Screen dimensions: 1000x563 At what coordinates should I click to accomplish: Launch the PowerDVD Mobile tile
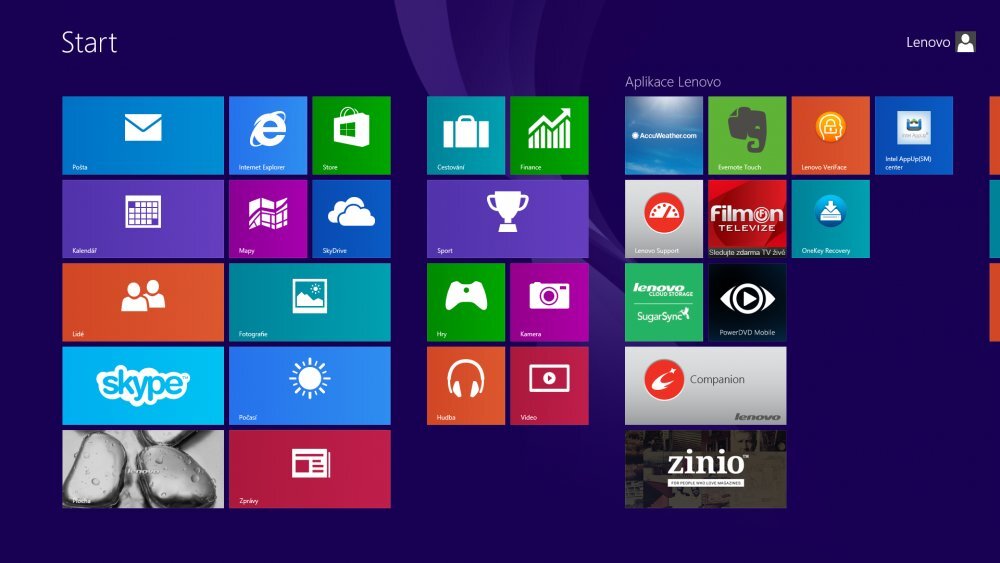(747, 302)
